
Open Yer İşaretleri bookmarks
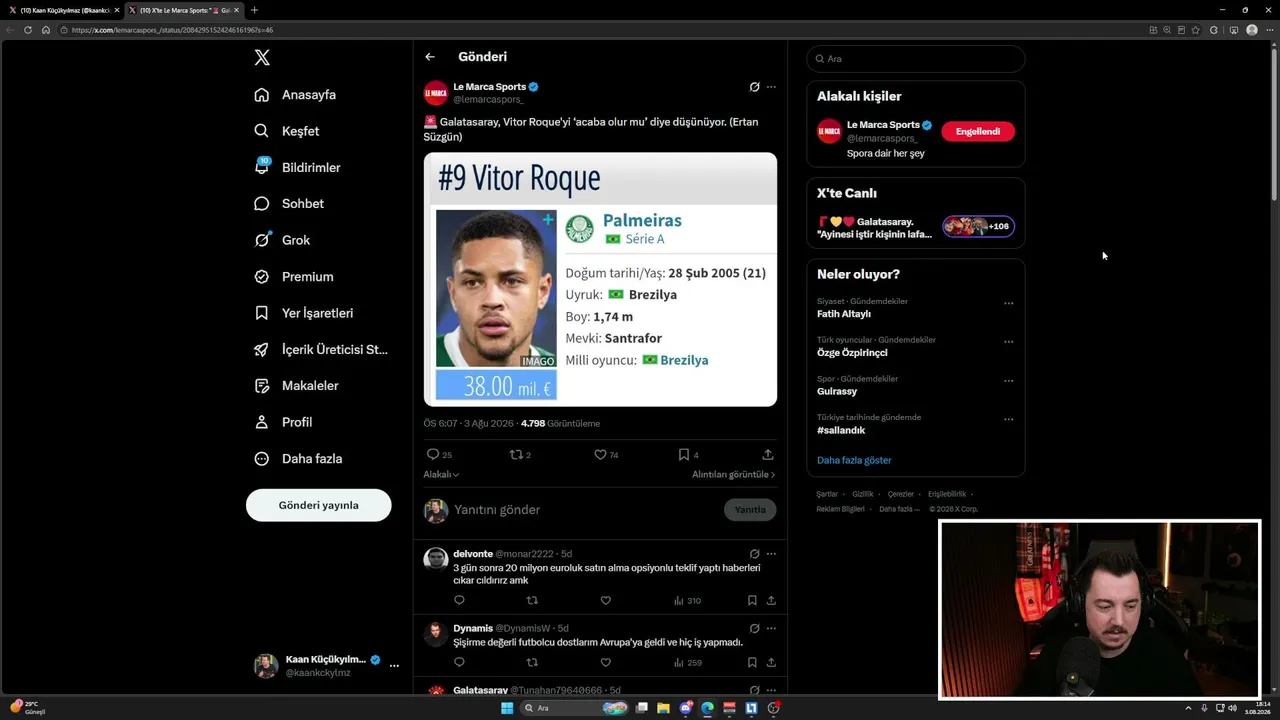tap(304, 313)
